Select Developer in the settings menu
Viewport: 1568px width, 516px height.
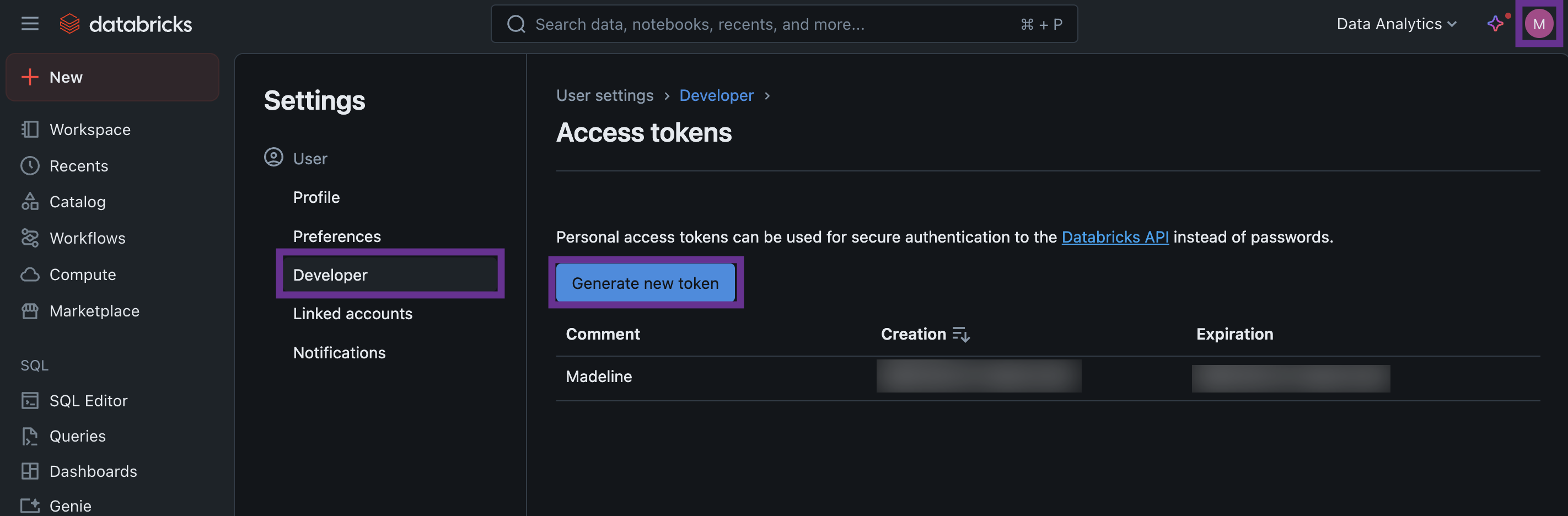point(390,275)
